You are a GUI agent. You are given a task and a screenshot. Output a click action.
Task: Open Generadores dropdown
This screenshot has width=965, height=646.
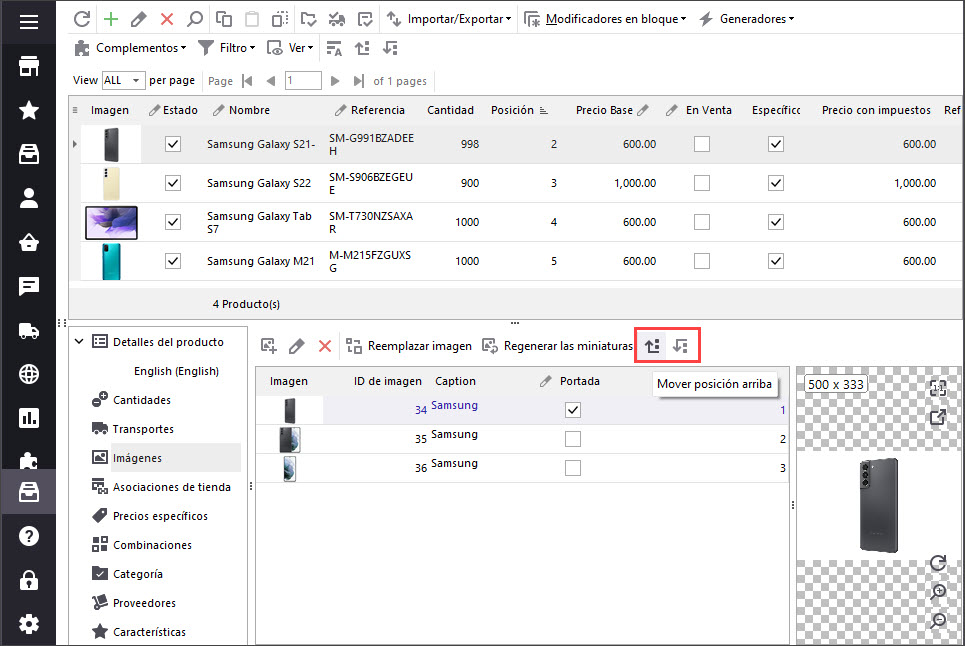pos(747,18)
